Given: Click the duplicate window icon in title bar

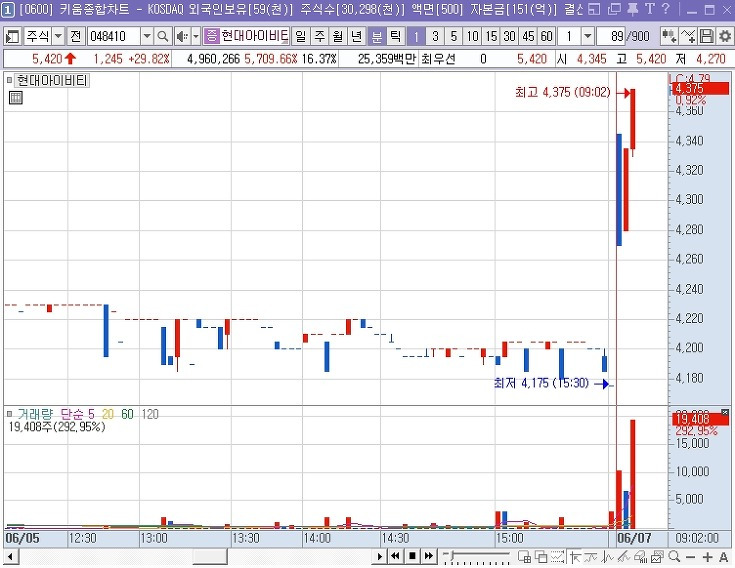Looking at the screenshot, I should coord(614,9).
